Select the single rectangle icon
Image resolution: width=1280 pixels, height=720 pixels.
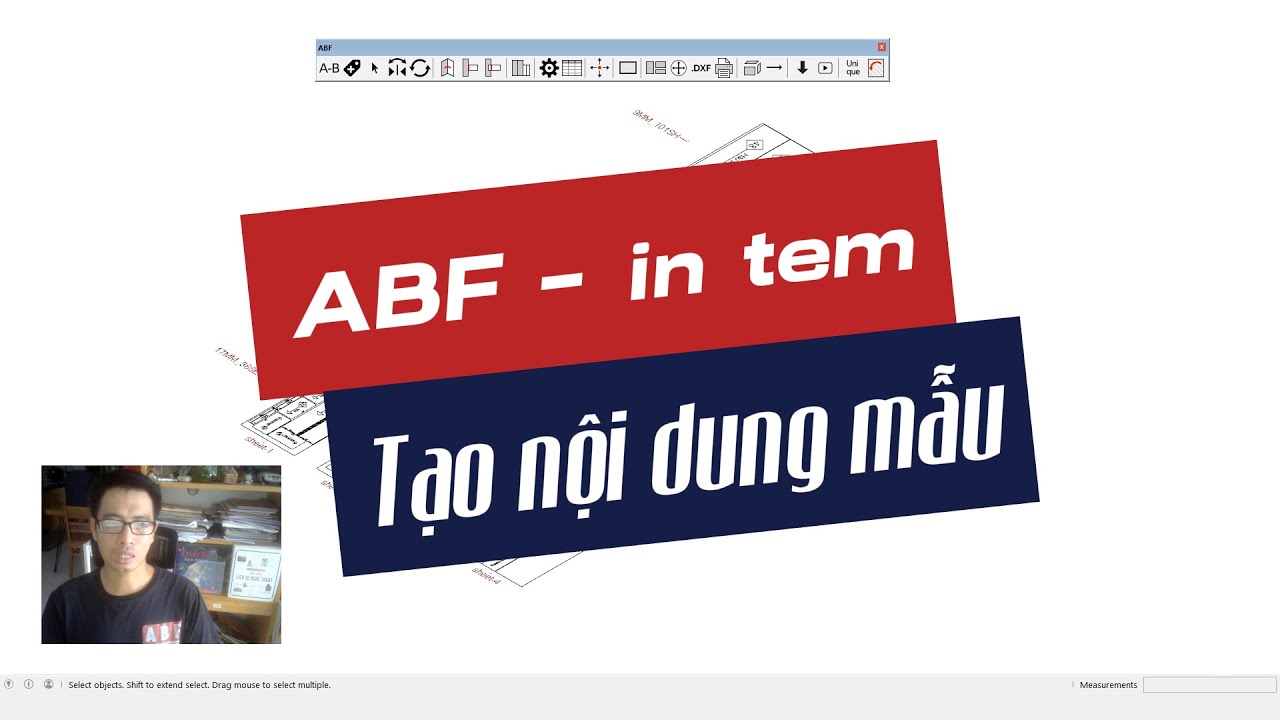(x=628, y=68)
